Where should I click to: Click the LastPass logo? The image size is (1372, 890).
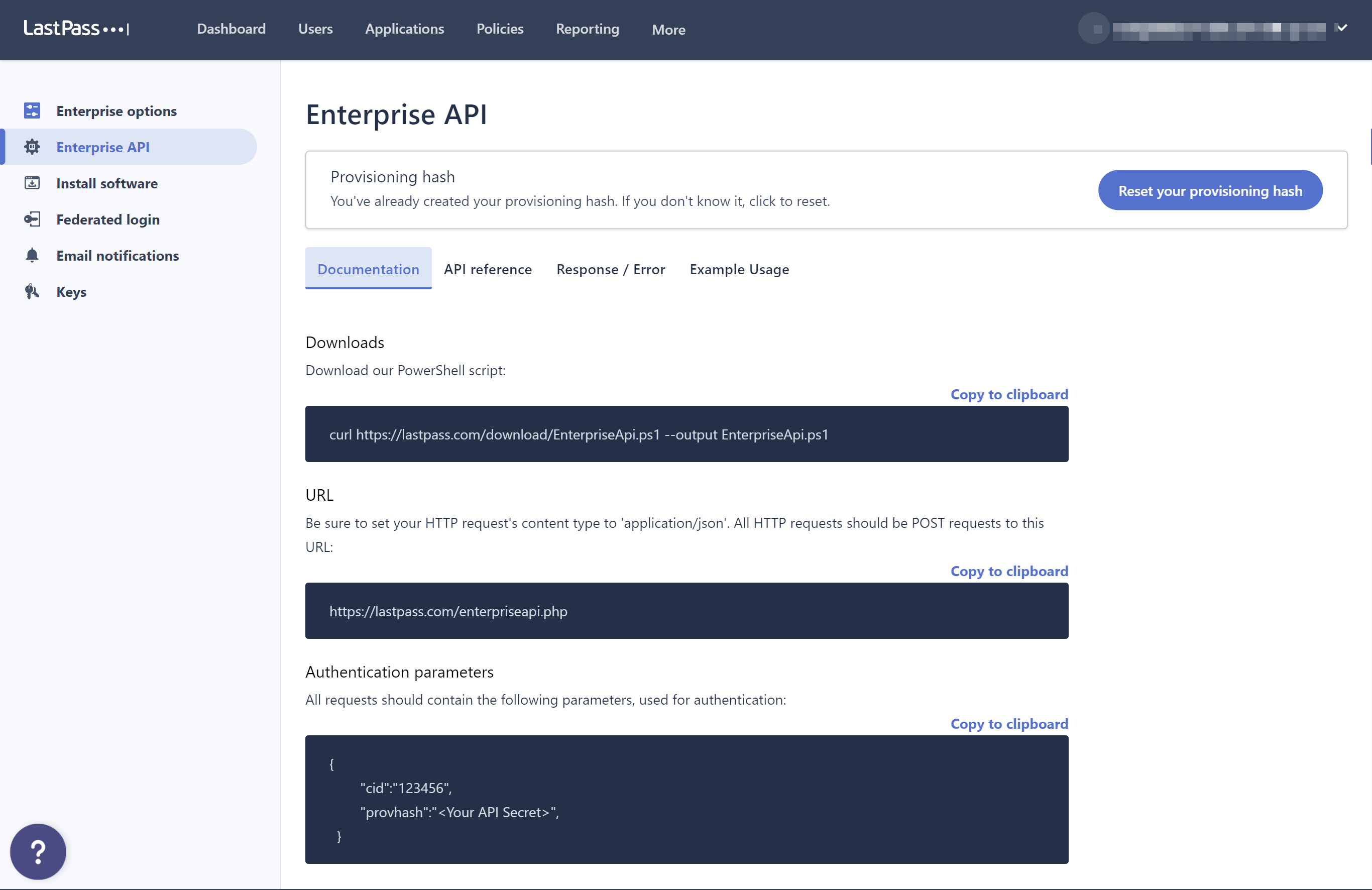click(x=76, y=28)
